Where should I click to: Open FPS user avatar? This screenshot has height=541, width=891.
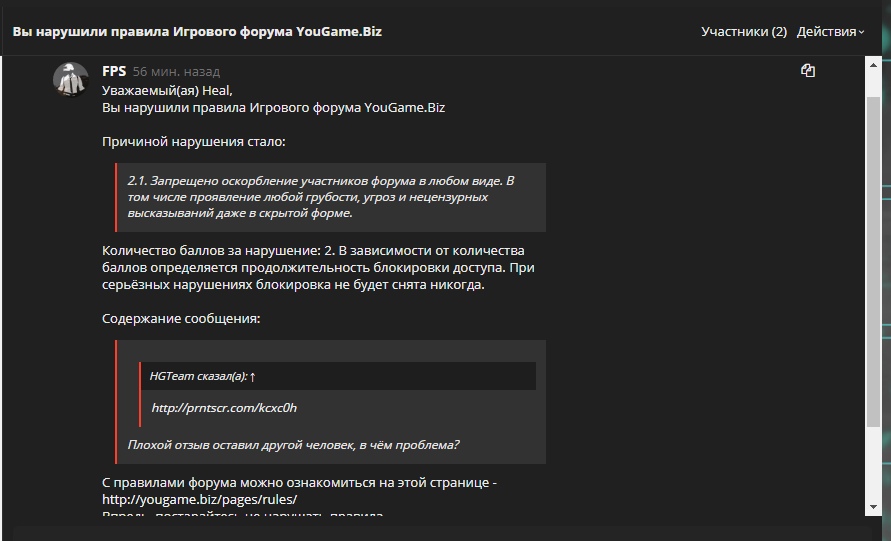click(70, 80)
